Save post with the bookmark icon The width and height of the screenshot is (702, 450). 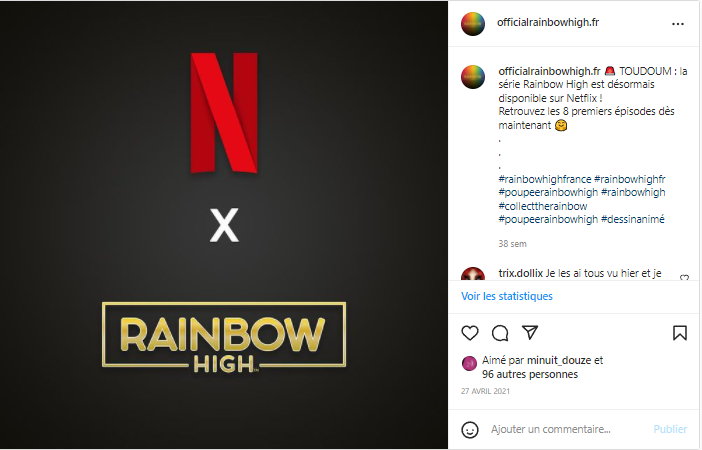(x=680, y=333)
